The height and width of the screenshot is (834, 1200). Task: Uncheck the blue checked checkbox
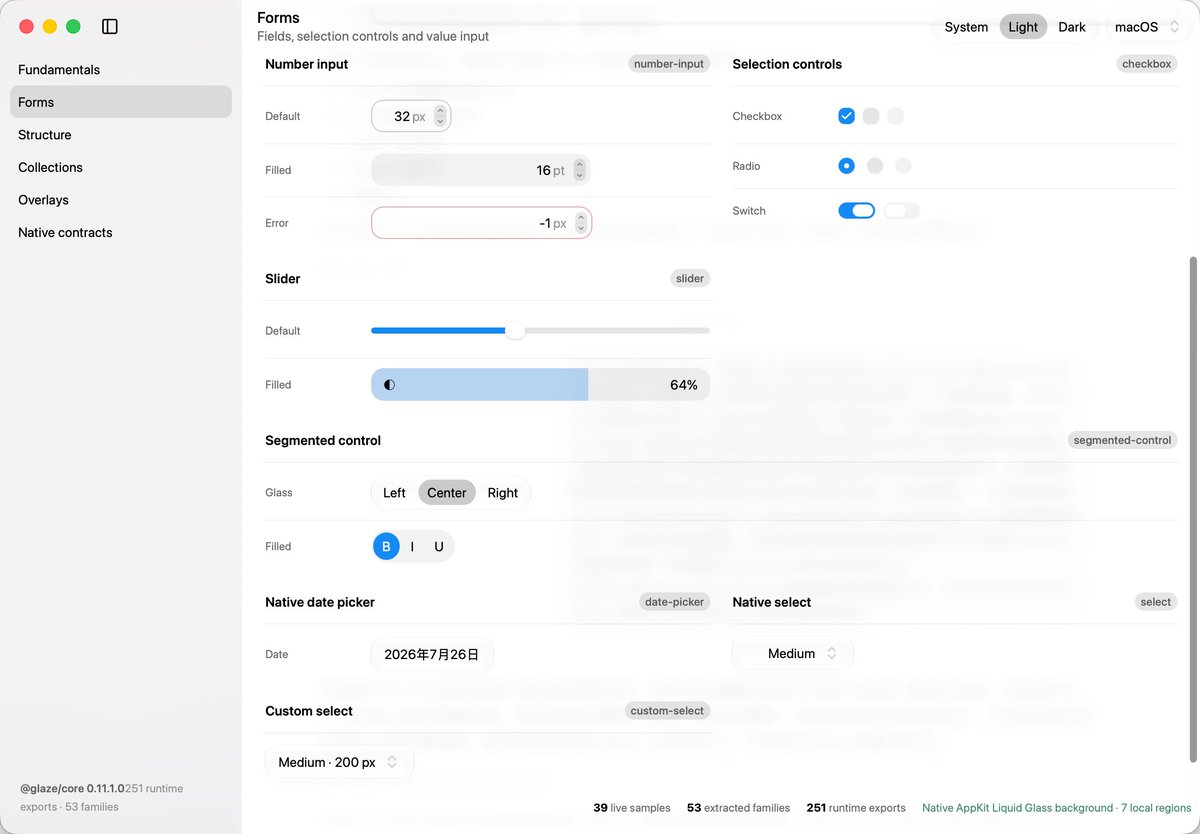[846, 116]
